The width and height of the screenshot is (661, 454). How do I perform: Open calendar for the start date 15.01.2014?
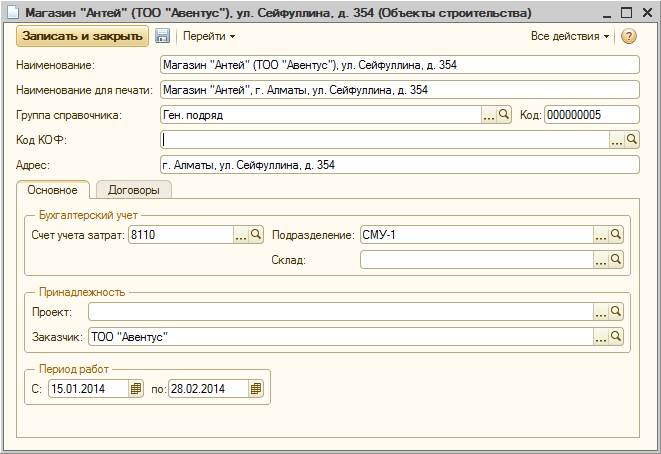click(136, 388)
